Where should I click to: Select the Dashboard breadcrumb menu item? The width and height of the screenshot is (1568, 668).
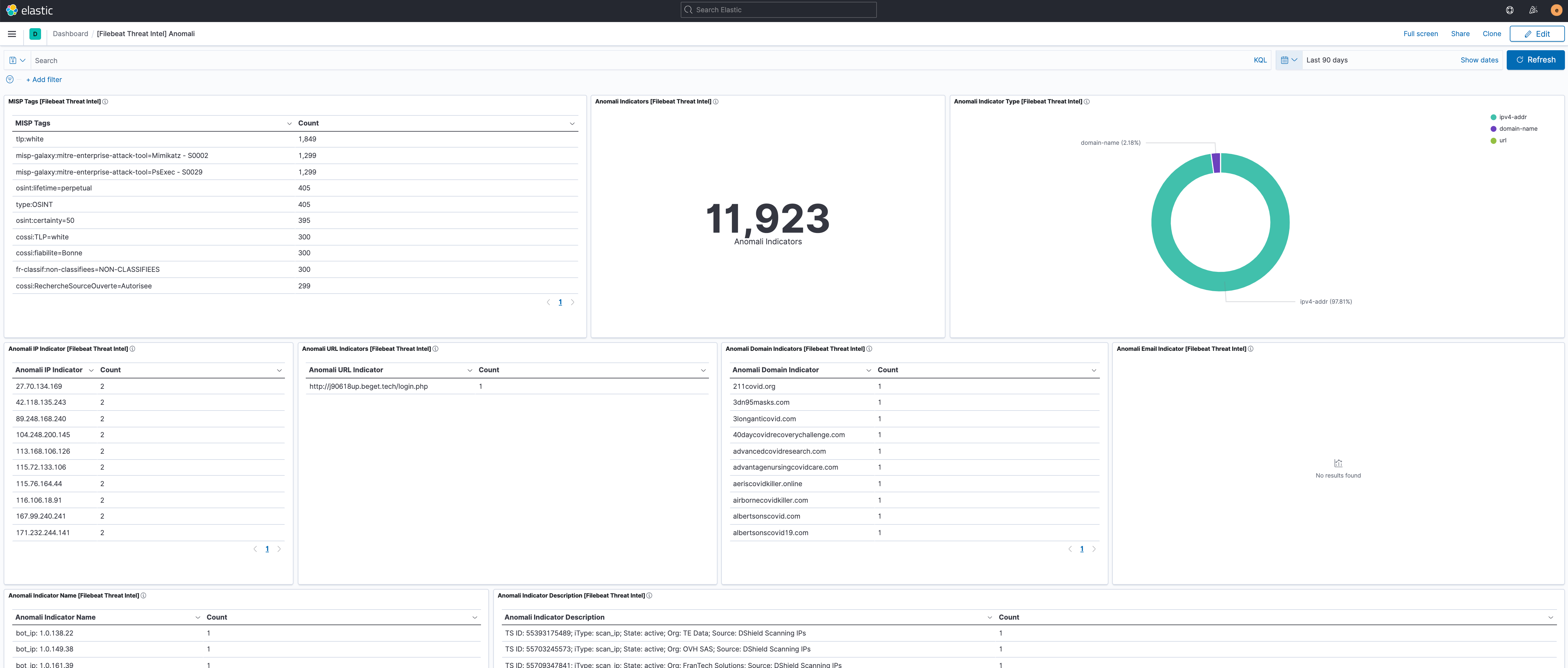click(x=70, y=33)
